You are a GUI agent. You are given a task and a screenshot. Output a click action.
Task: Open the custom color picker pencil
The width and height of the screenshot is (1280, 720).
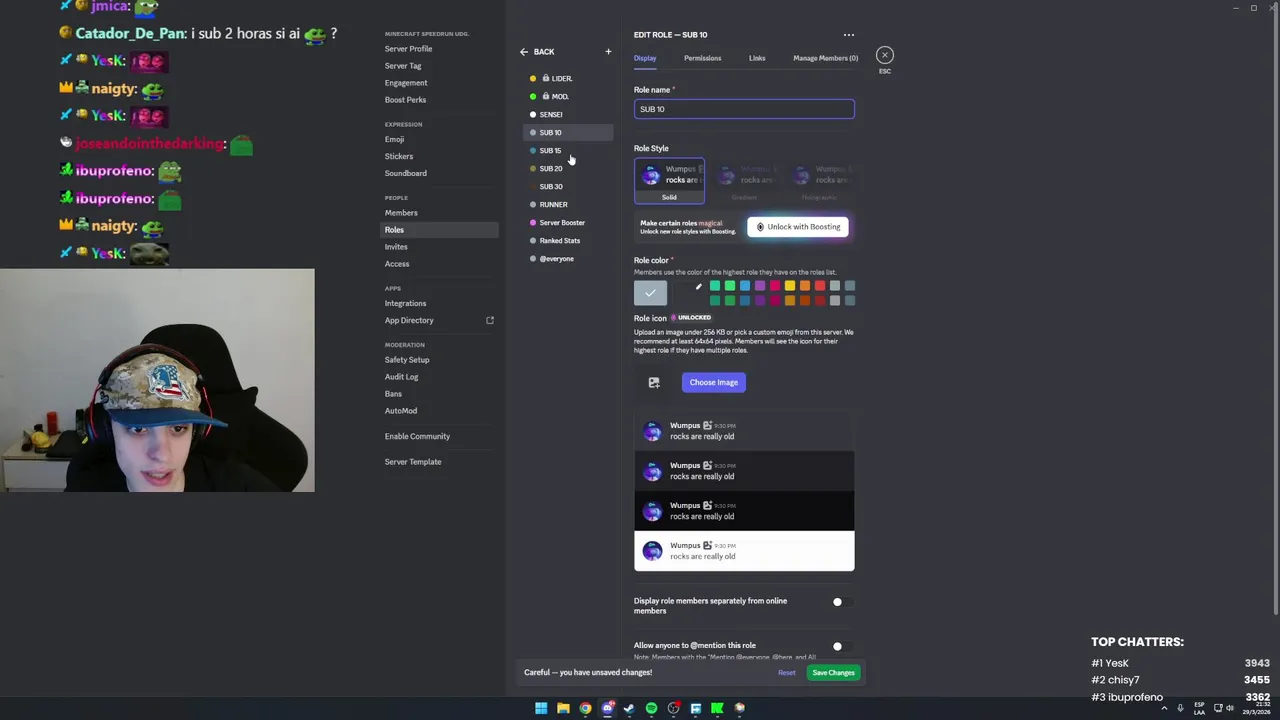(x=699, y=287)
